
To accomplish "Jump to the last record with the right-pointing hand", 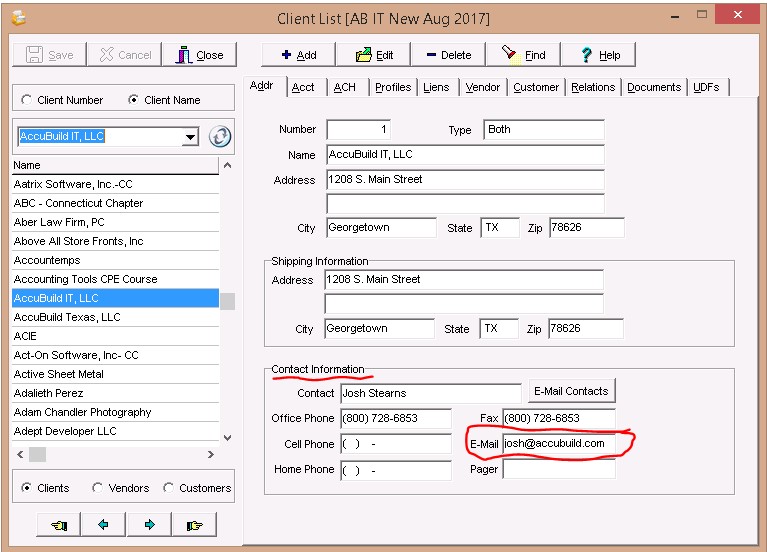I will (x=194, y=525).
